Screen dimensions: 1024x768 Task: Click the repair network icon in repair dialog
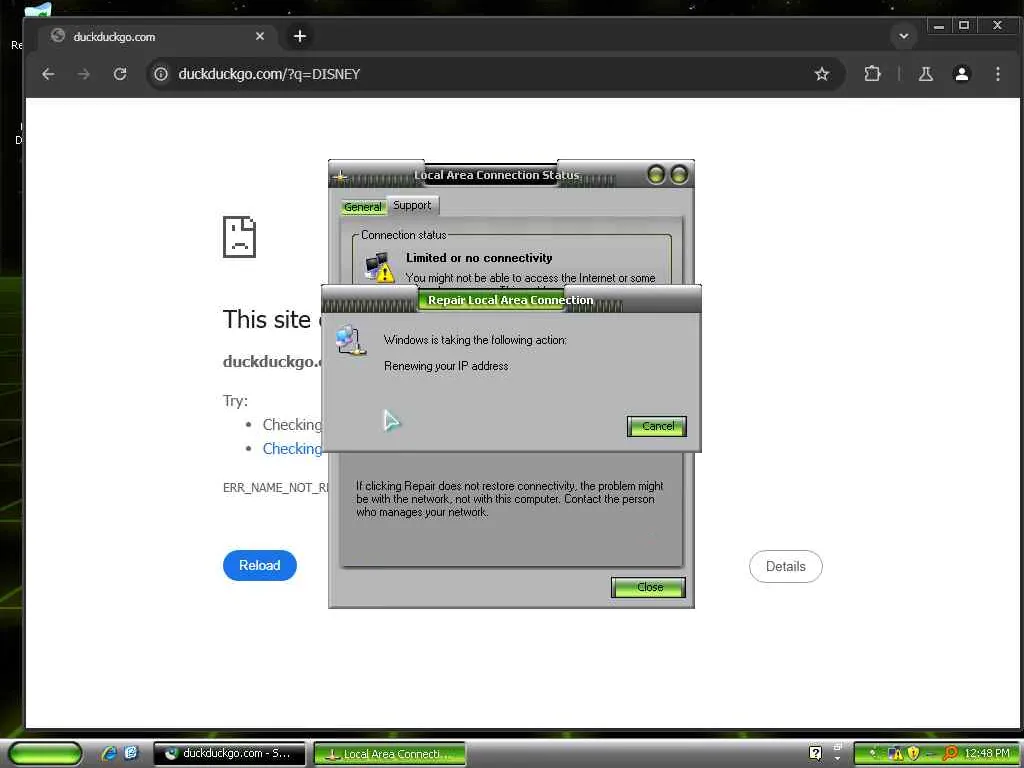(x=349, y=341)
